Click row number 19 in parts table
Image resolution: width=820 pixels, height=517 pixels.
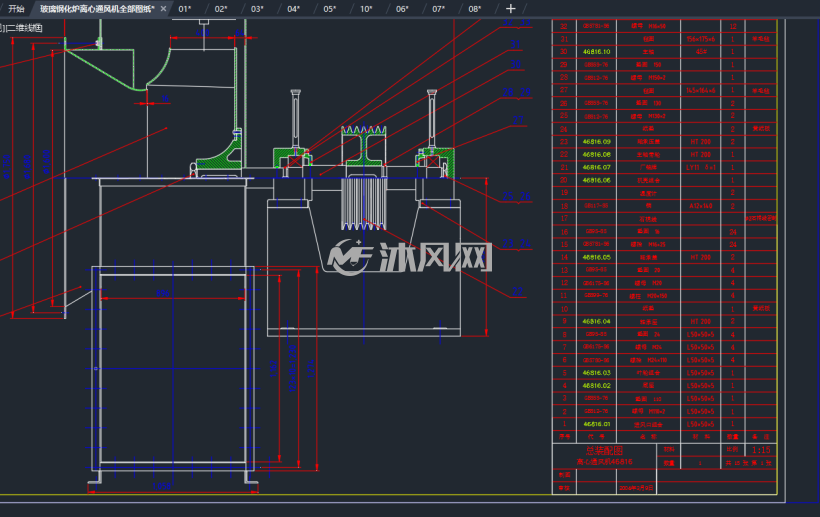tap(564, 193)
